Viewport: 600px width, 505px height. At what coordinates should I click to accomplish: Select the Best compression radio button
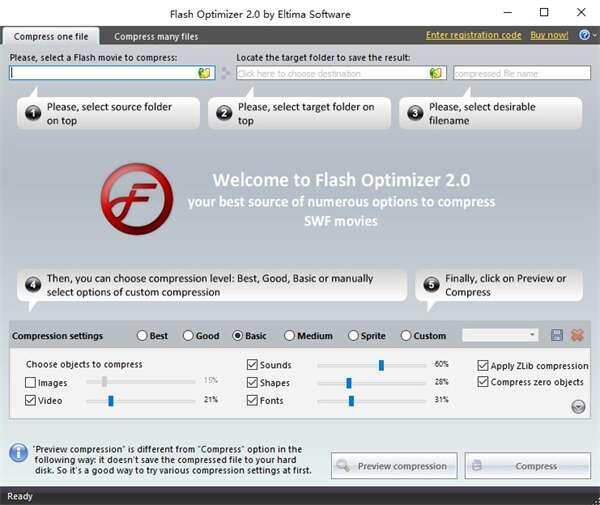[x=142, y=336]
